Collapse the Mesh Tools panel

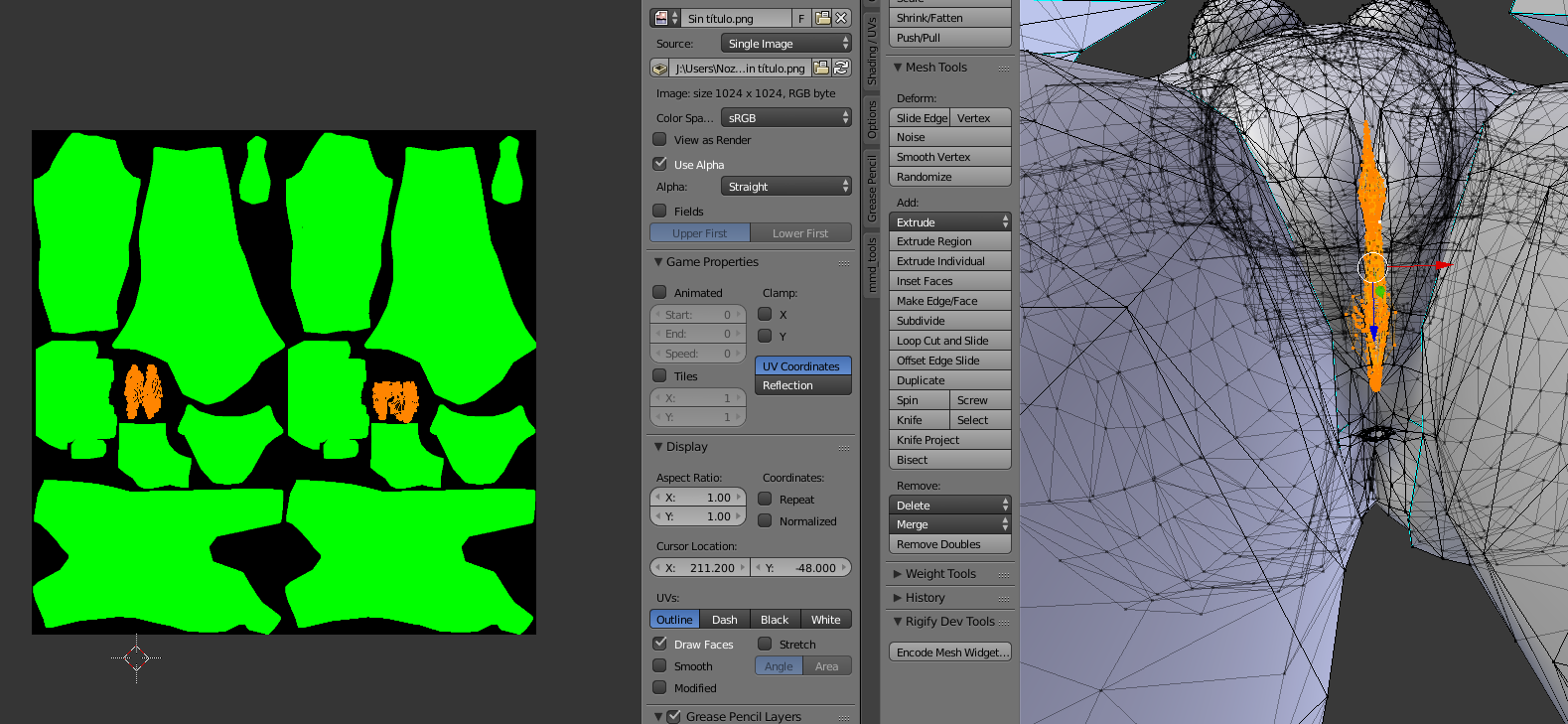click(898, 68)
